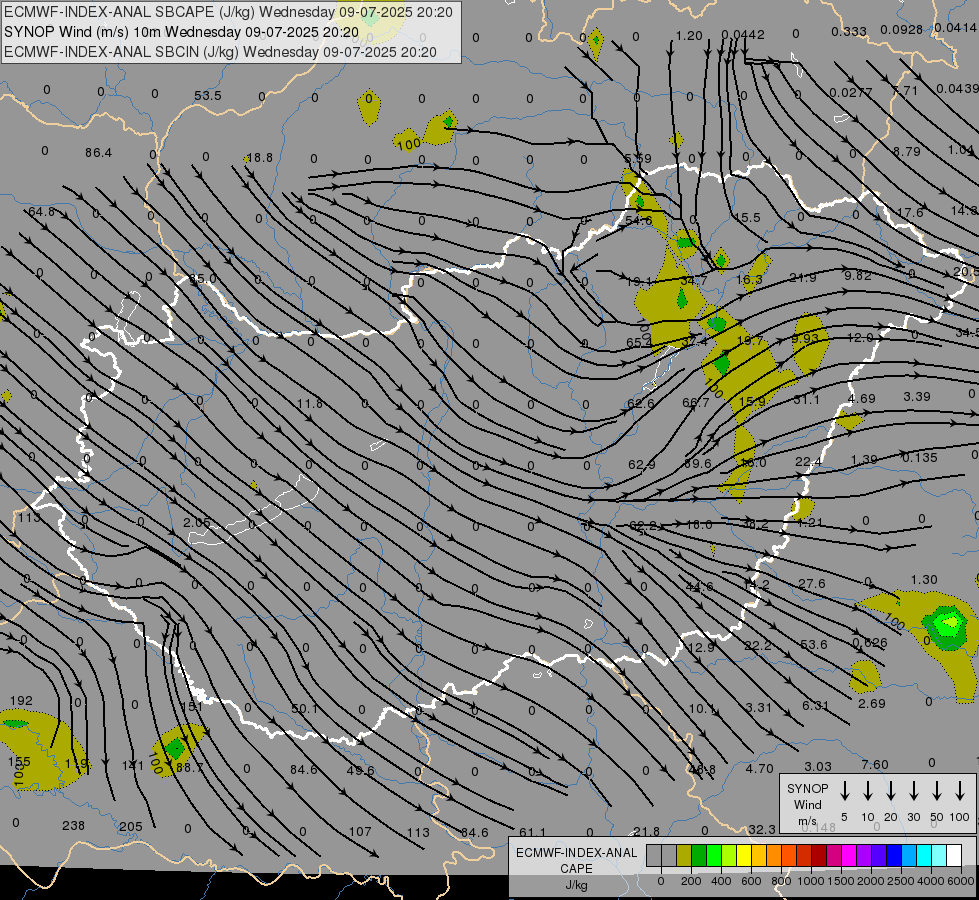Click the 2.69 value on the map
The width and height of the screenshot is (979, 900).
872,703
